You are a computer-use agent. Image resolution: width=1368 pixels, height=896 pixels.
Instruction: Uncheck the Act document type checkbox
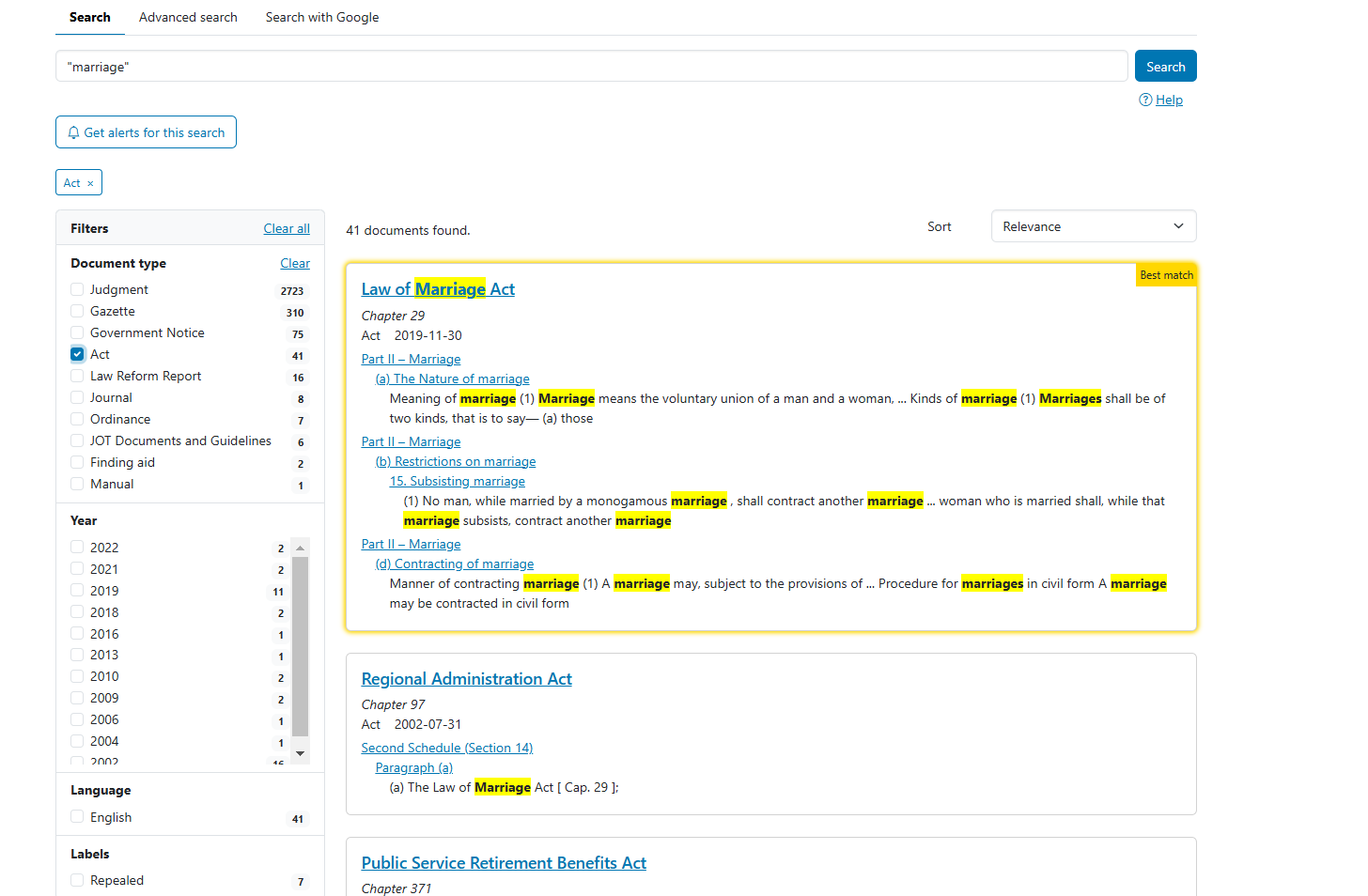77,354
